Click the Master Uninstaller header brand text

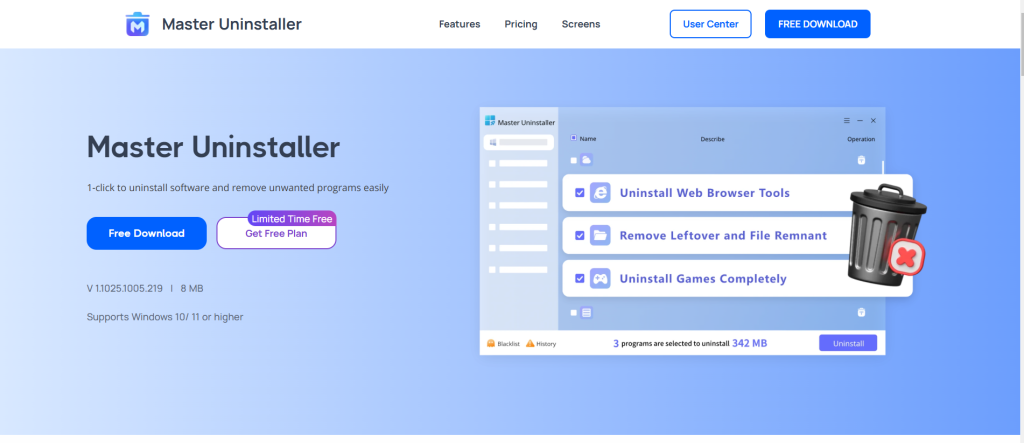tap(232, 24)
